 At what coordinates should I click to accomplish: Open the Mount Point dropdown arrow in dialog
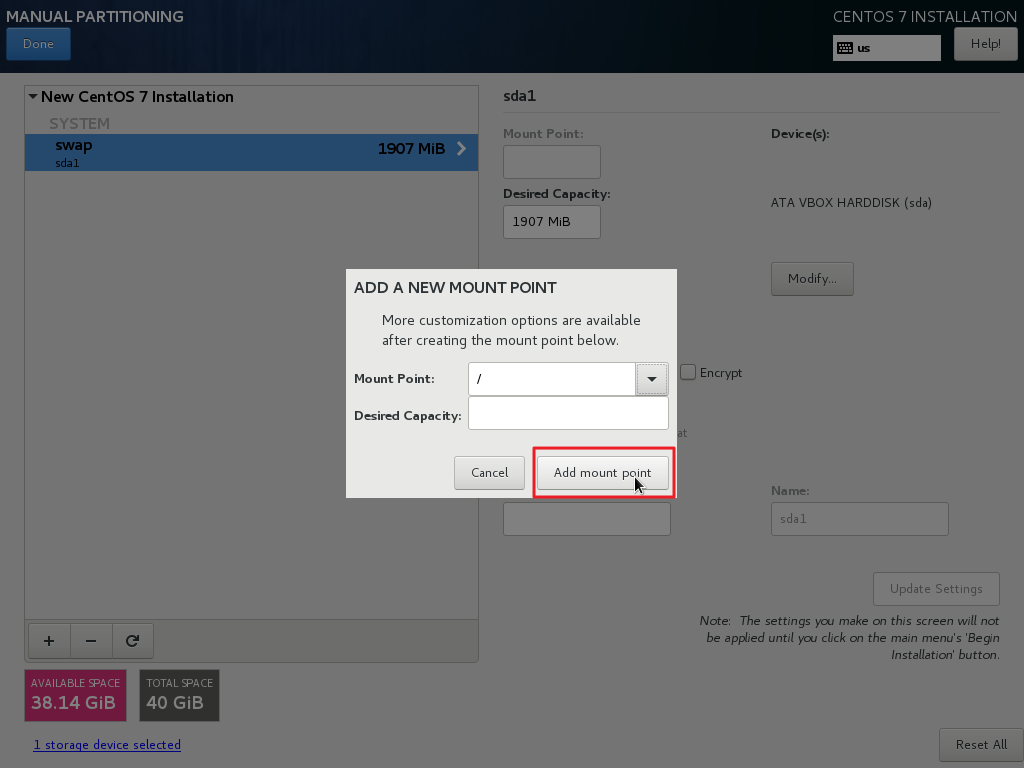click(x=651, y=379)
